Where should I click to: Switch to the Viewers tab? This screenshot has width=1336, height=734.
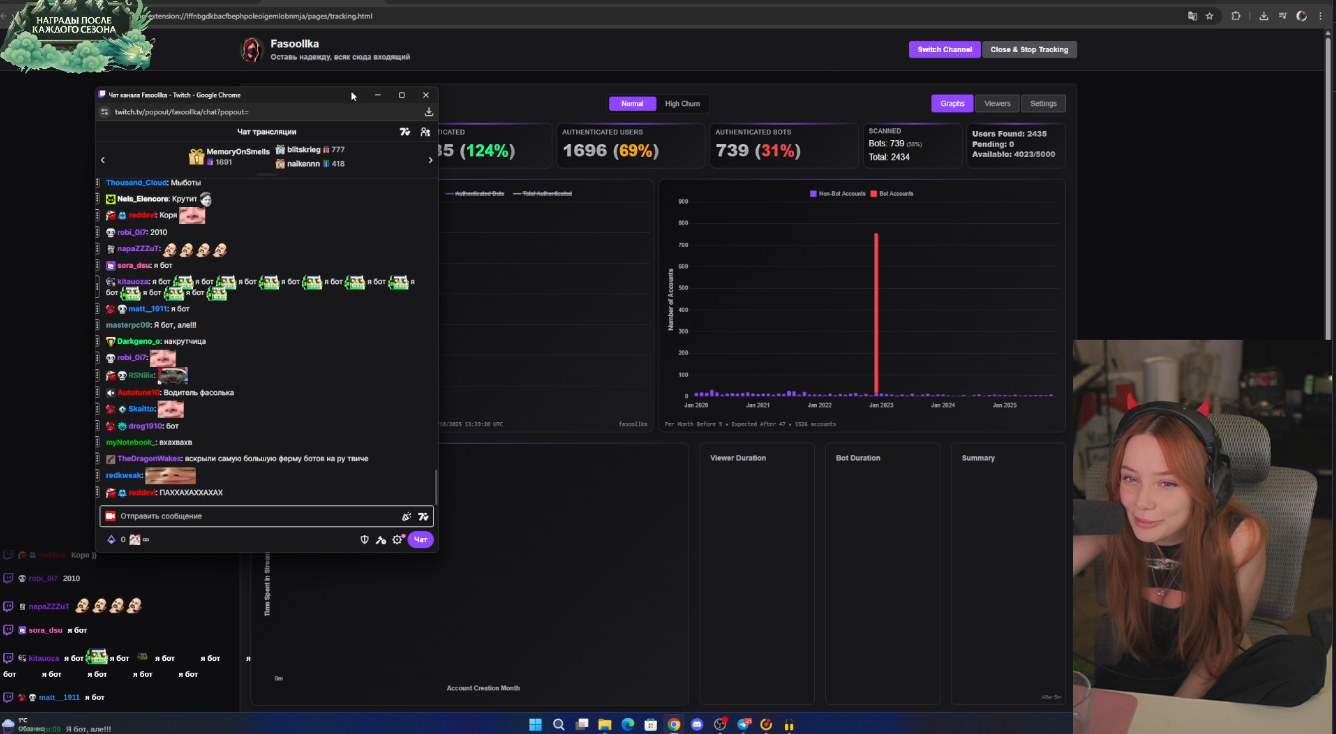[997, 104]
